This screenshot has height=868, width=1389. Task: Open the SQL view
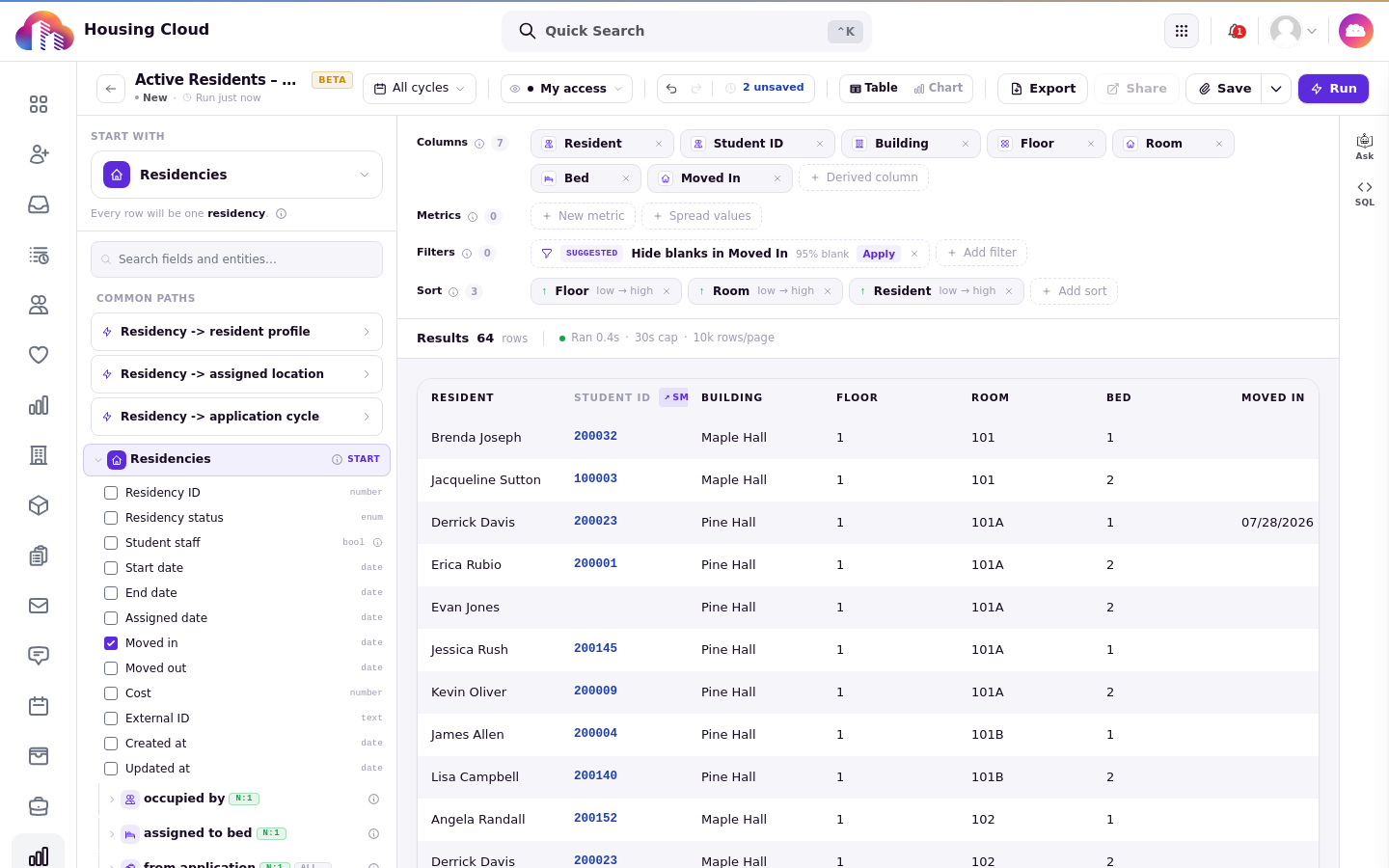pos(1364,193)
